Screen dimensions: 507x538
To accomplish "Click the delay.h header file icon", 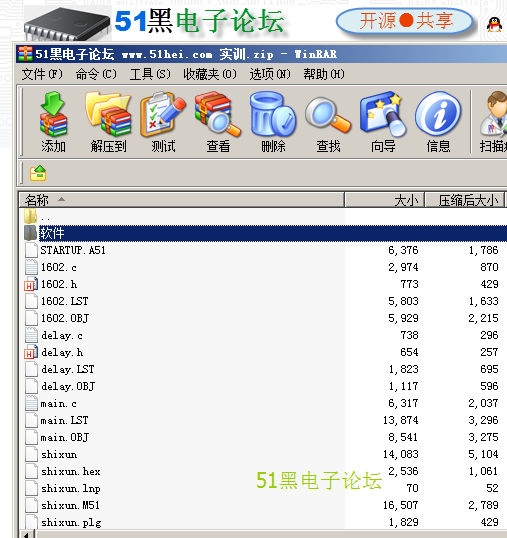I will tap(31, 352).
